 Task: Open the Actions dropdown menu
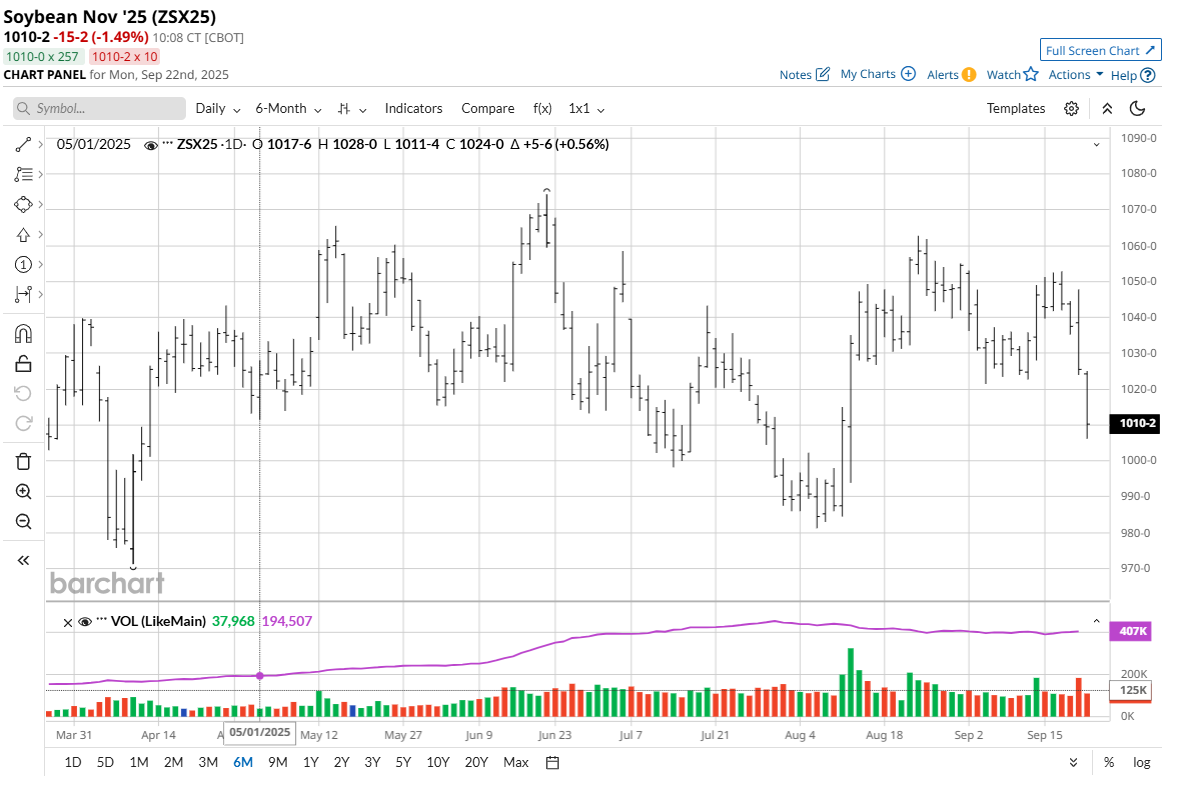point(1076,74)
